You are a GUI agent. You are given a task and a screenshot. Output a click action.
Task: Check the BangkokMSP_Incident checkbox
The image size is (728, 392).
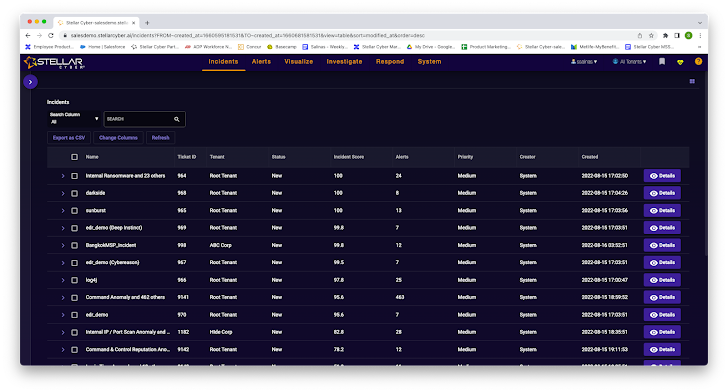(x=74, y=245)
